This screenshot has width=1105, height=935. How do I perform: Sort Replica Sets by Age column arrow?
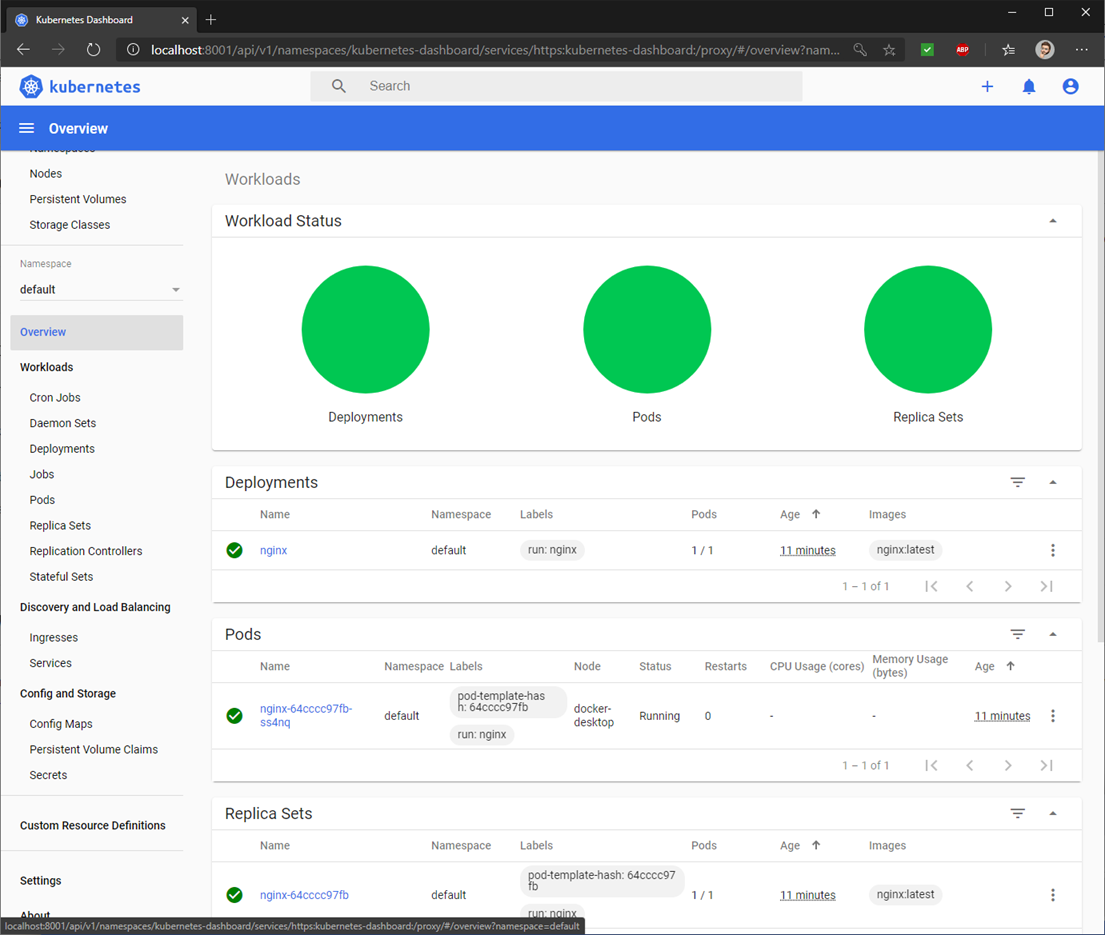click(816, 845)
